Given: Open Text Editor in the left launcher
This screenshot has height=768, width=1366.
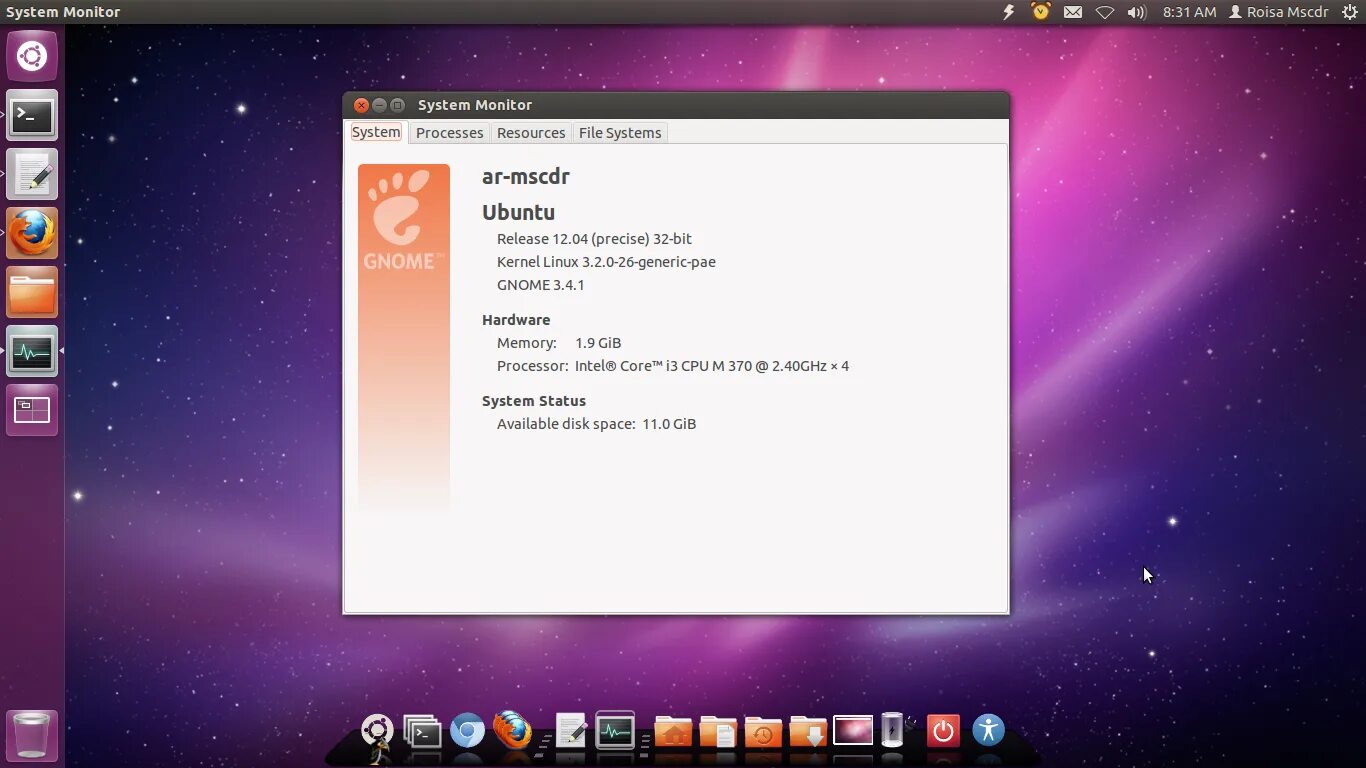Looking at the screenshot, I should point(32,174).
